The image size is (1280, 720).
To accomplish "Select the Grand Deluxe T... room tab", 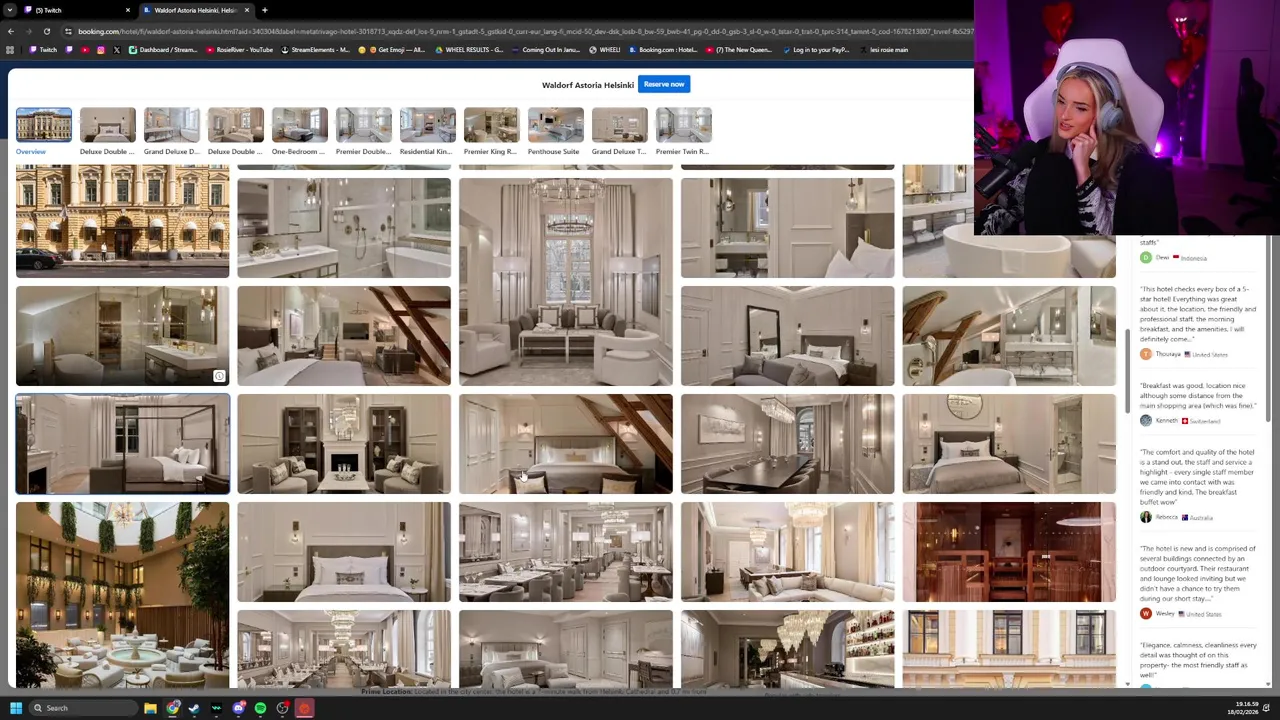I will pos(619,131).
